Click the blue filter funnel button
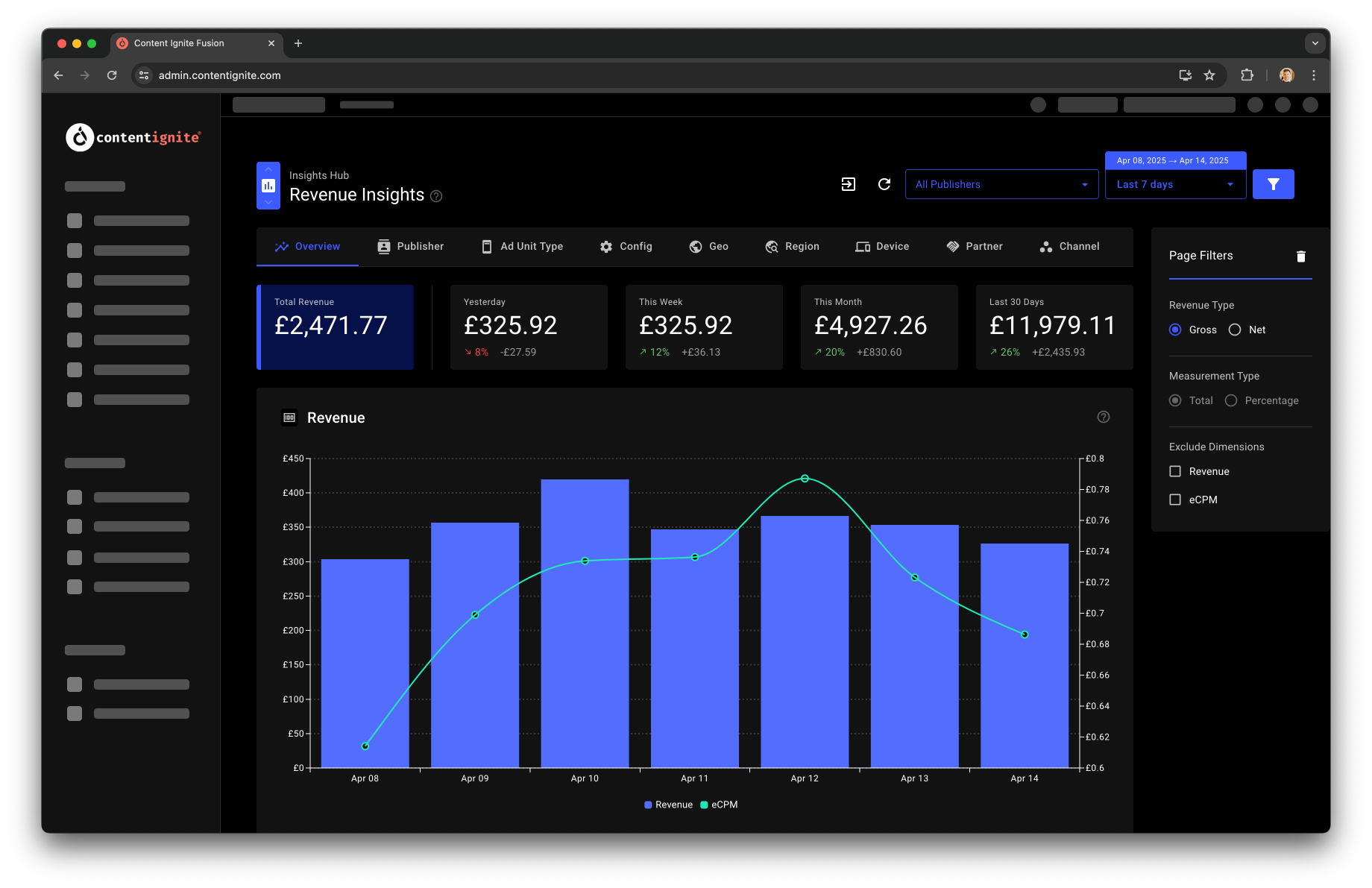This screenshot has width=1372, height=888. click(1273, 184)
